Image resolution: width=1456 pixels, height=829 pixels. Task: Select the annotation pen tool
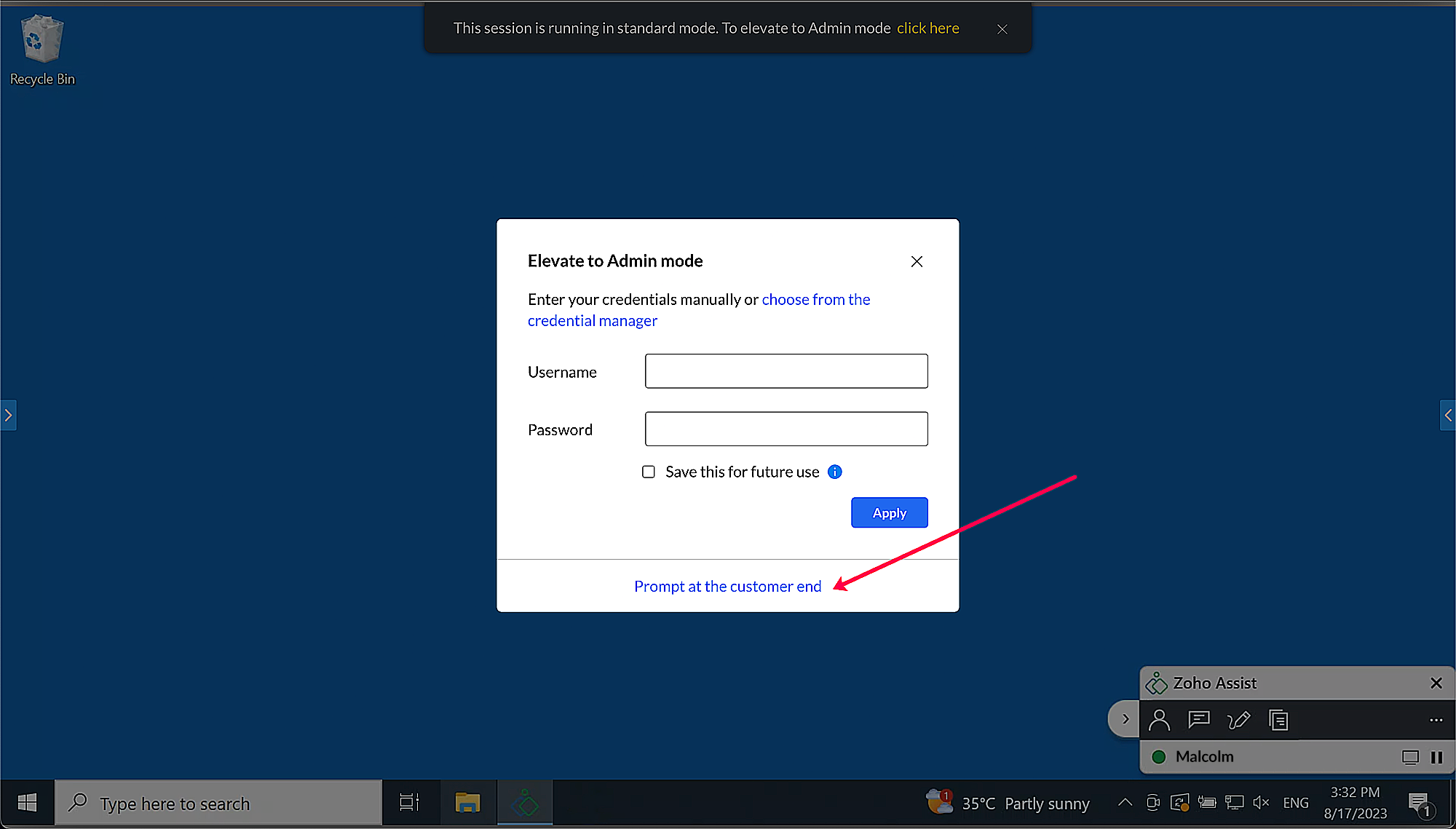pyautogui.click(x=1239, y=720)
